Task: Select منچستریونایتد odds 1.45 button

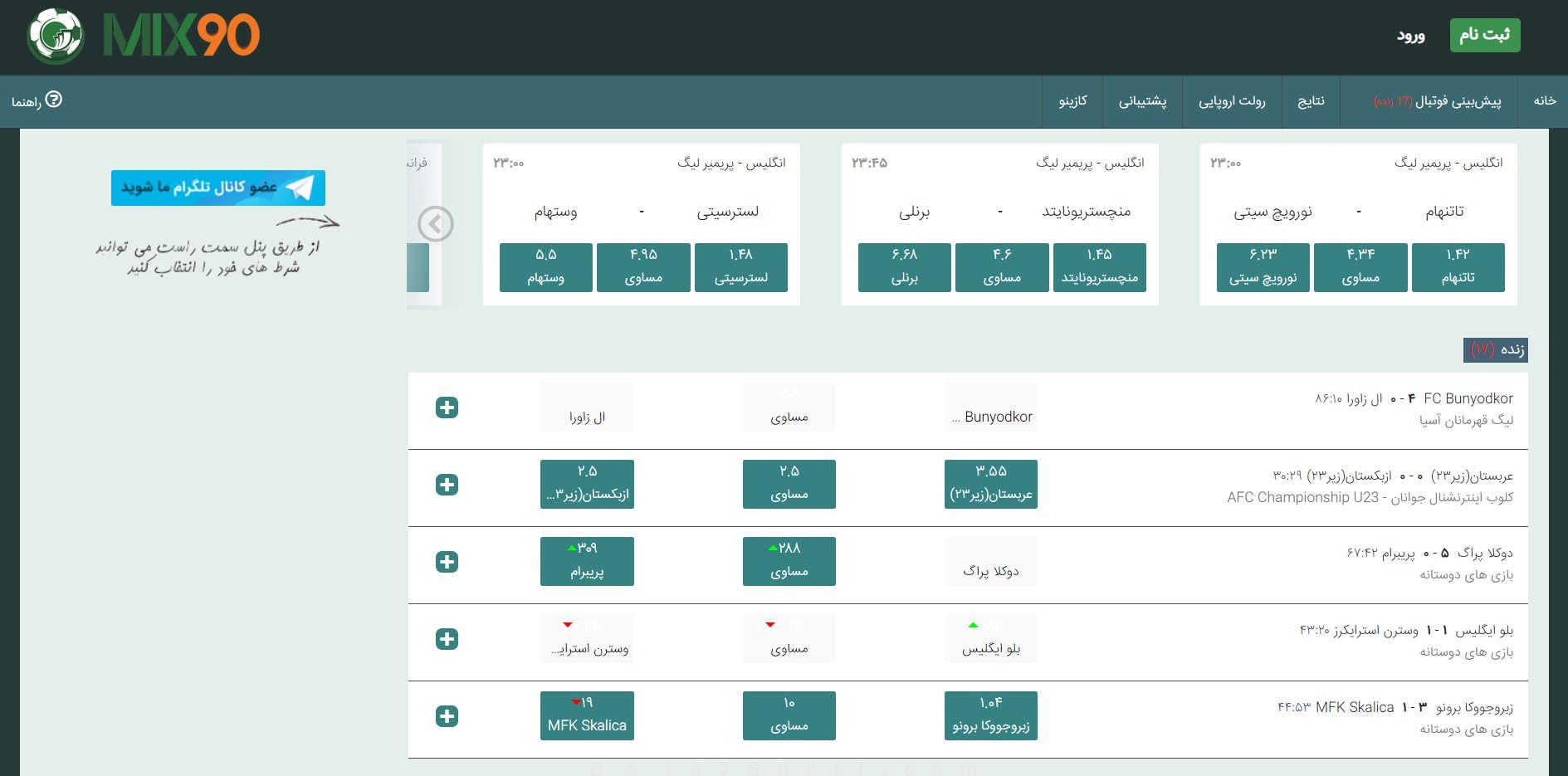Action: pyautogui.click(x=1099, y=267)
